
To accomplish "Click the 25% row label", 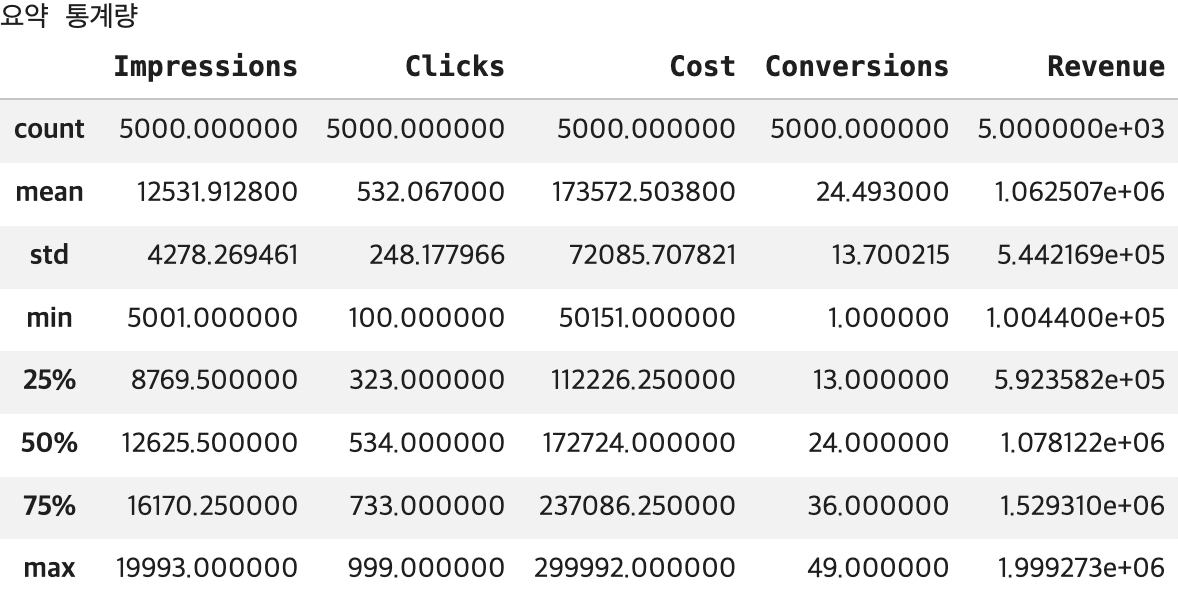I will click(50, 381).
